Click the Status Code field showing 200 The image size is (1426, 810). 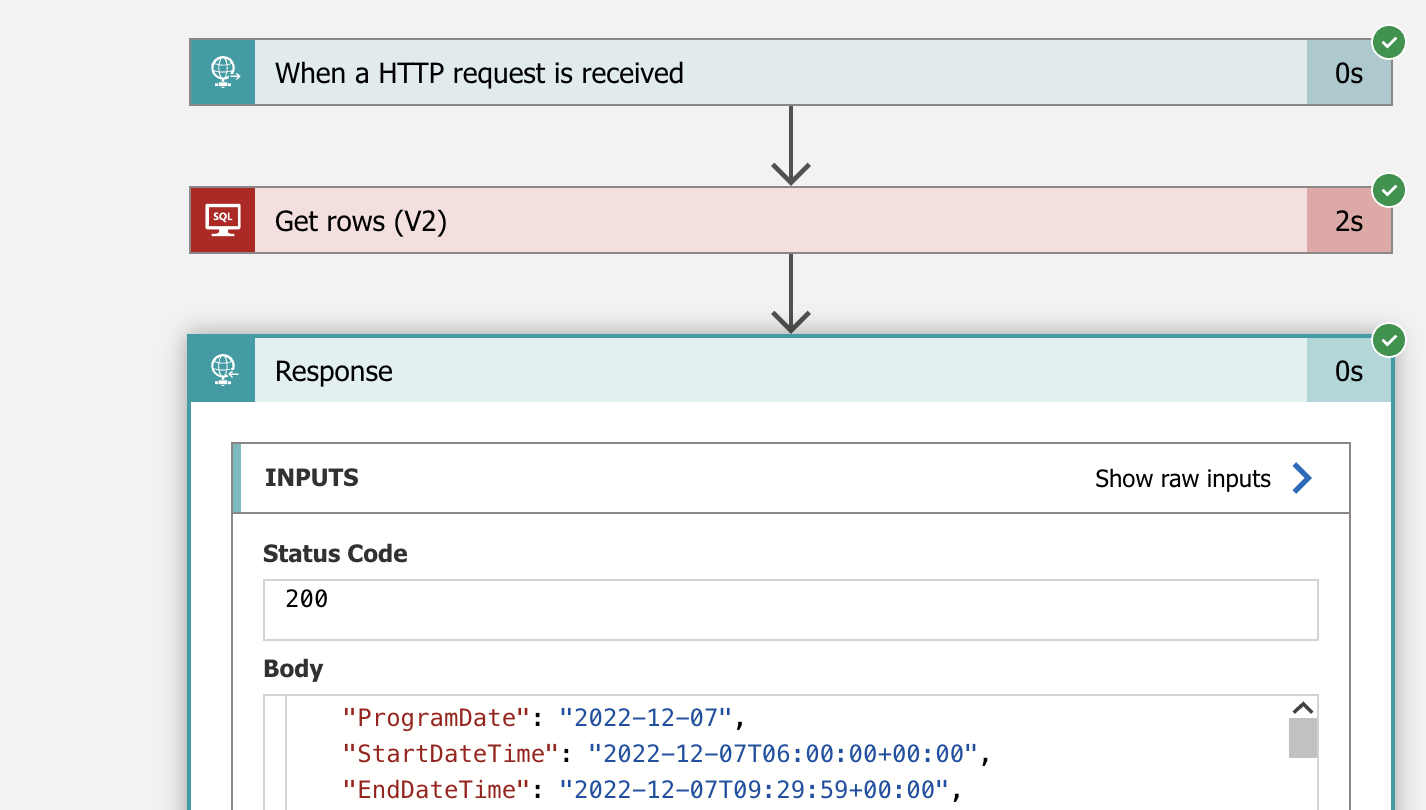click(790, 608)
